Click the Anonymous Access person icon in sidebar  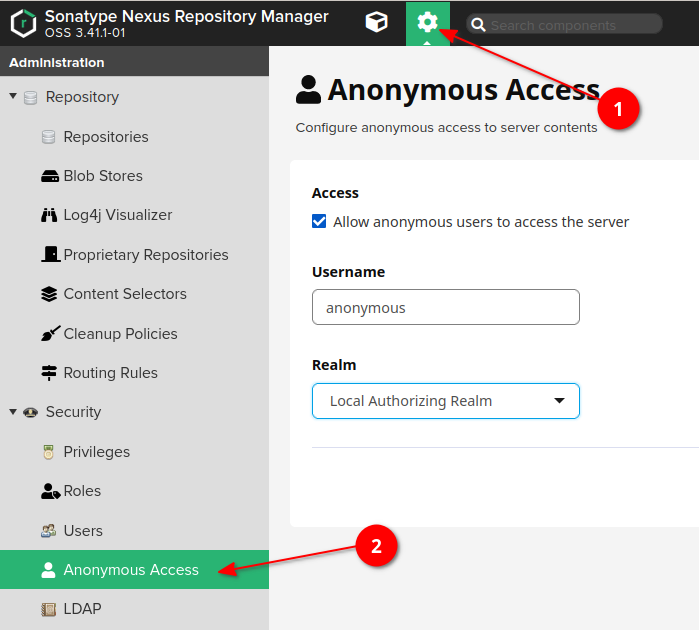tap(48, 570)
